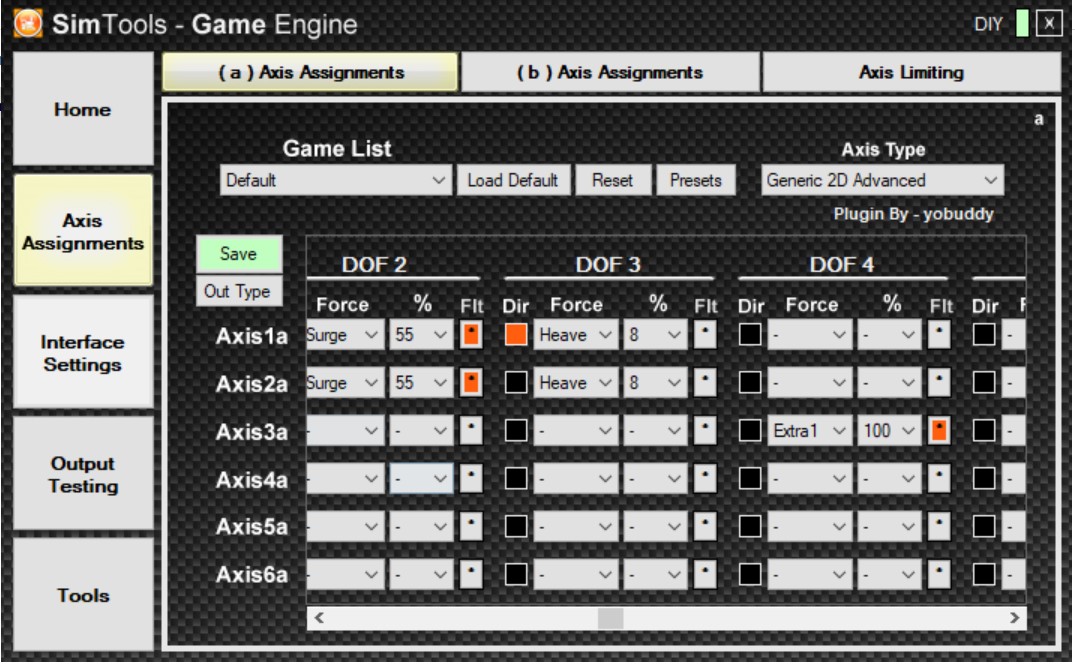Open Axis2a DOF 2 Force dropdown (Surge)
This screenshot has width=1075, height=664.
pyautogui.click(x=345, y=383)
